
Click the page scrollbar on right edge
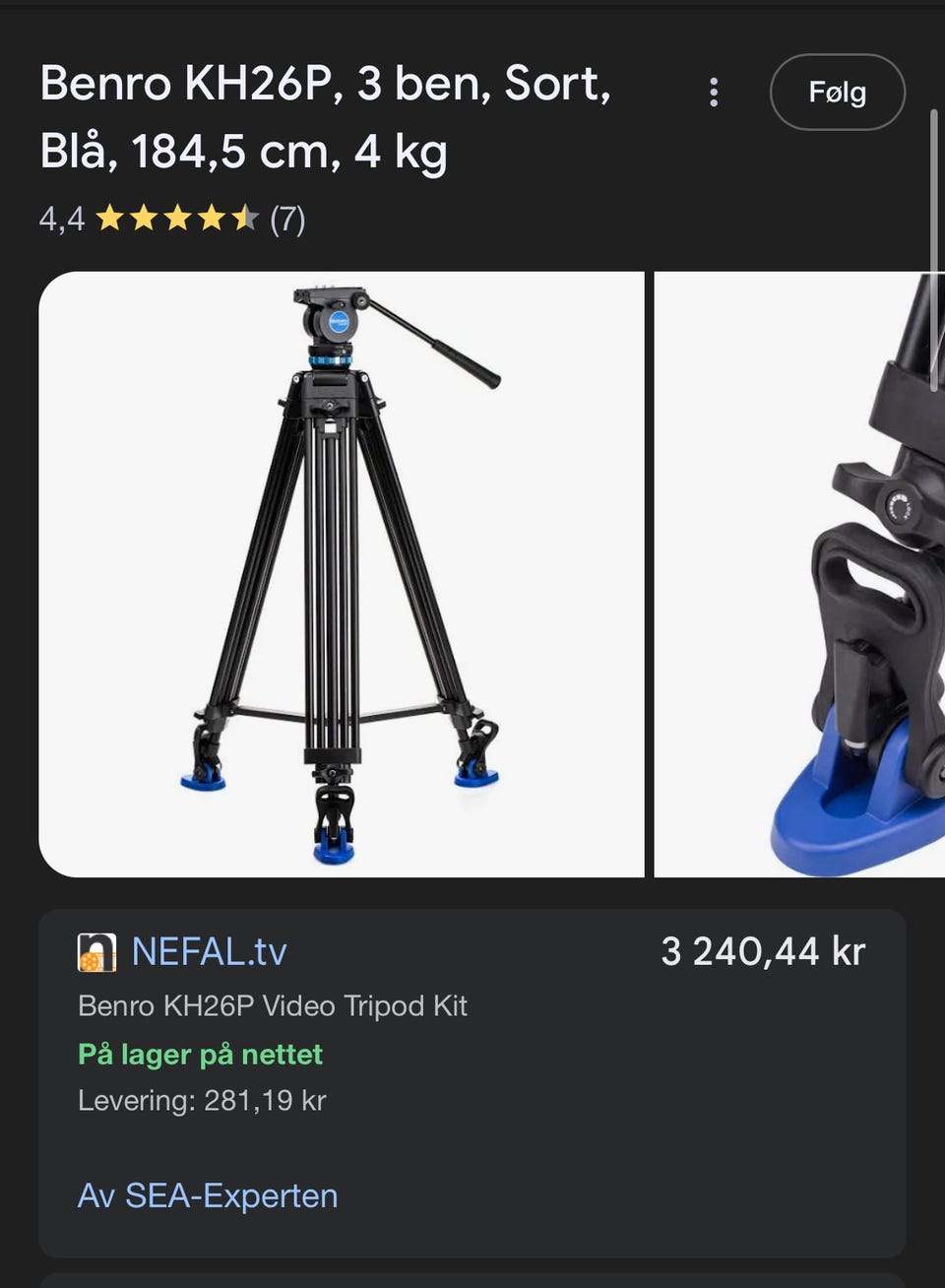click(934, 251)
